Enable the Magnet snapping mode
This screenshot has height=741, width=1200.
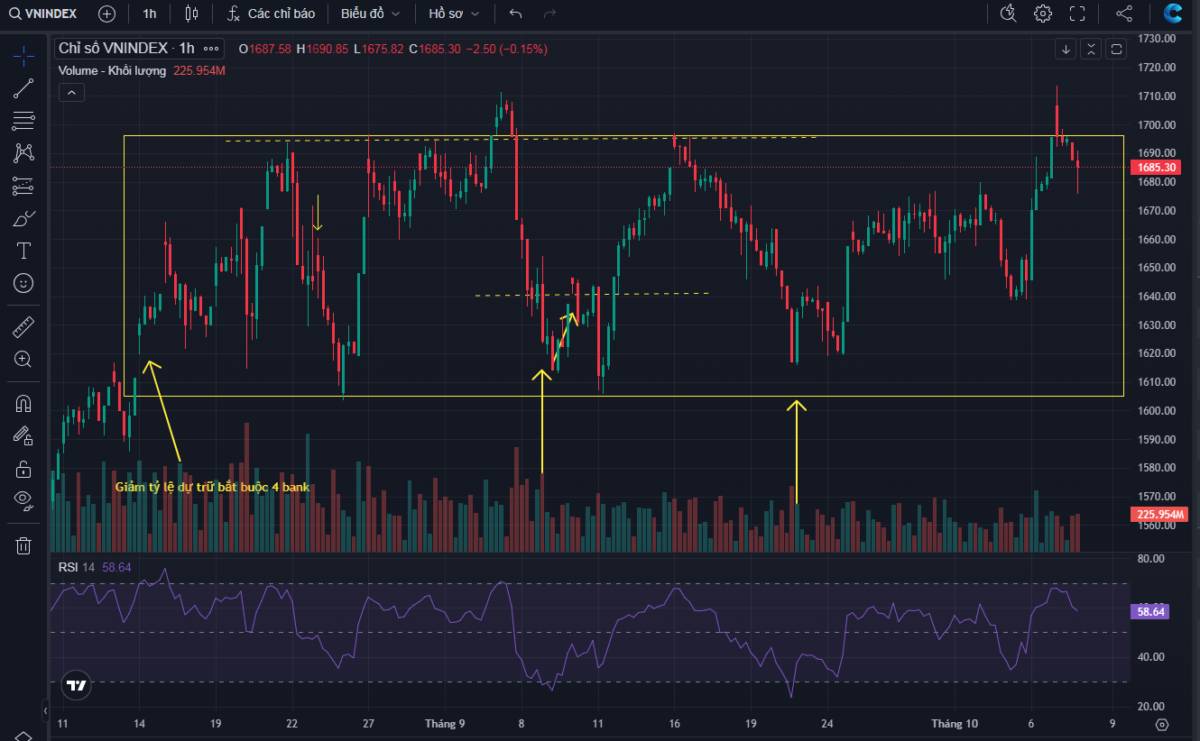pos(22,403)
